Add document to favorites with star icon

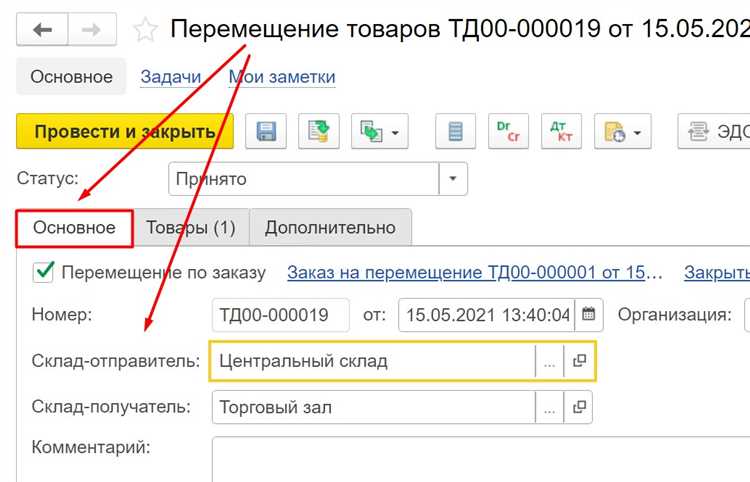(x=145, y=30)
